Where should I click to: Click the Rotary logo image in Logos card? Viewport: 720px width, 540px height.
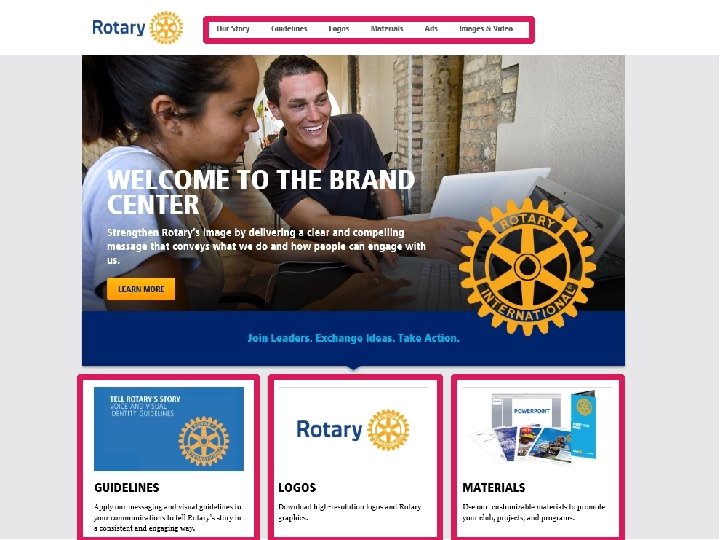353,430
